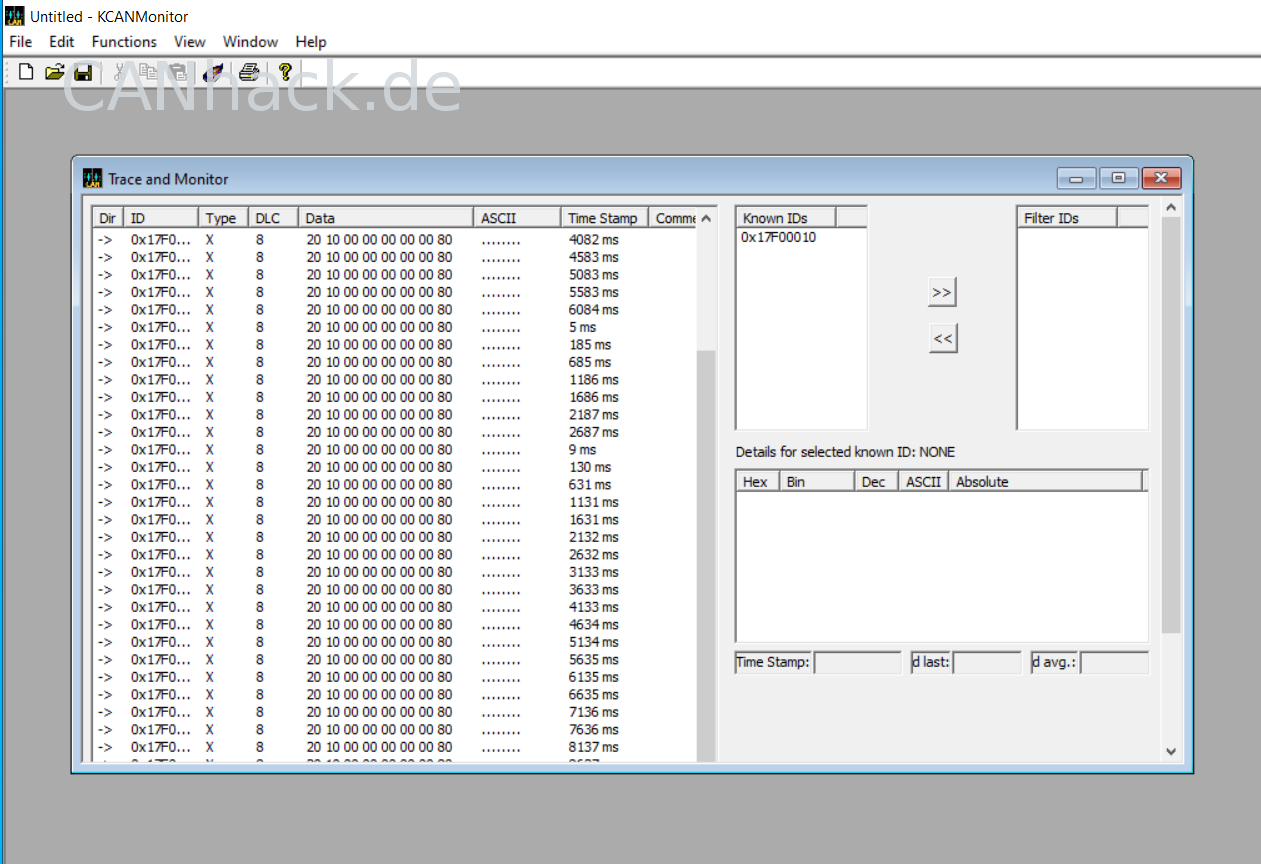This screenshot has height=864, width=1261.
Task: Select the trace row with 130 ms
Action: (394, 467)
